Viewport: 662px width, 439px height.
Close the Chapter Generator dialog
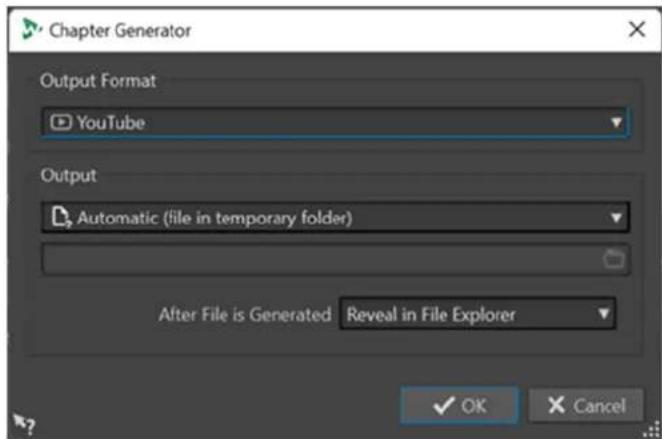click(x=637, y=30)
